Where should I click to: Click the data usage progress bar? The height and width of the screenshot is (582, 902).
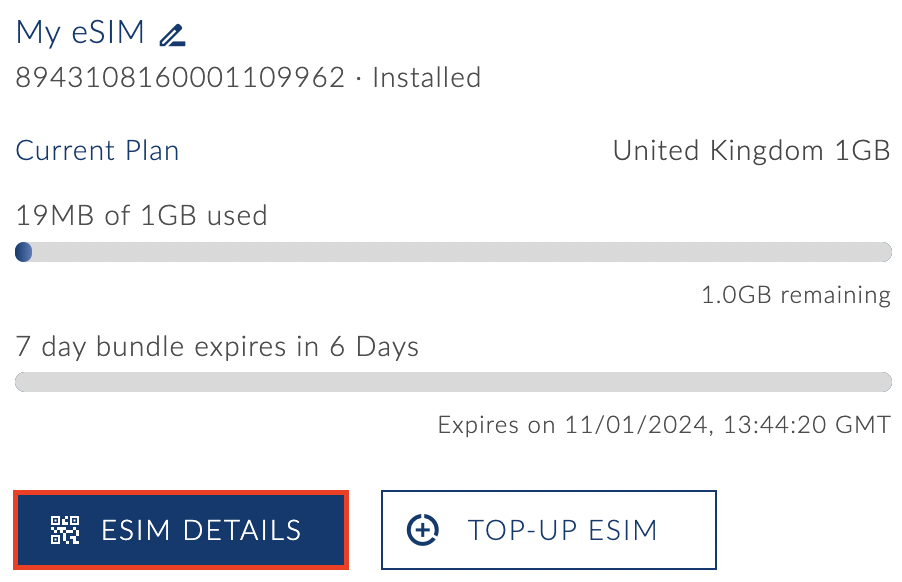(x=451, y=252)
